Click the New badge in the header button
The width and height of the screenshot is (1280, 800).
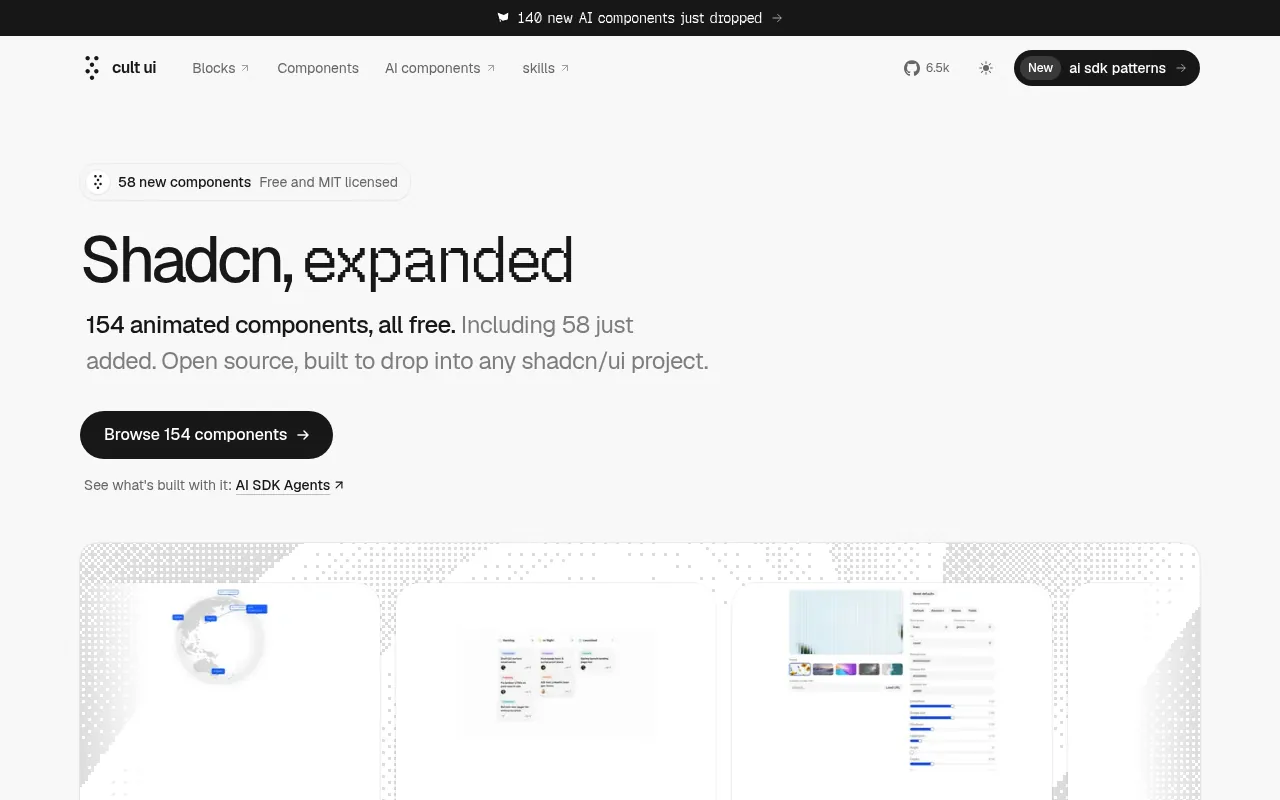pyautogui.click(x=1040, y=68)
